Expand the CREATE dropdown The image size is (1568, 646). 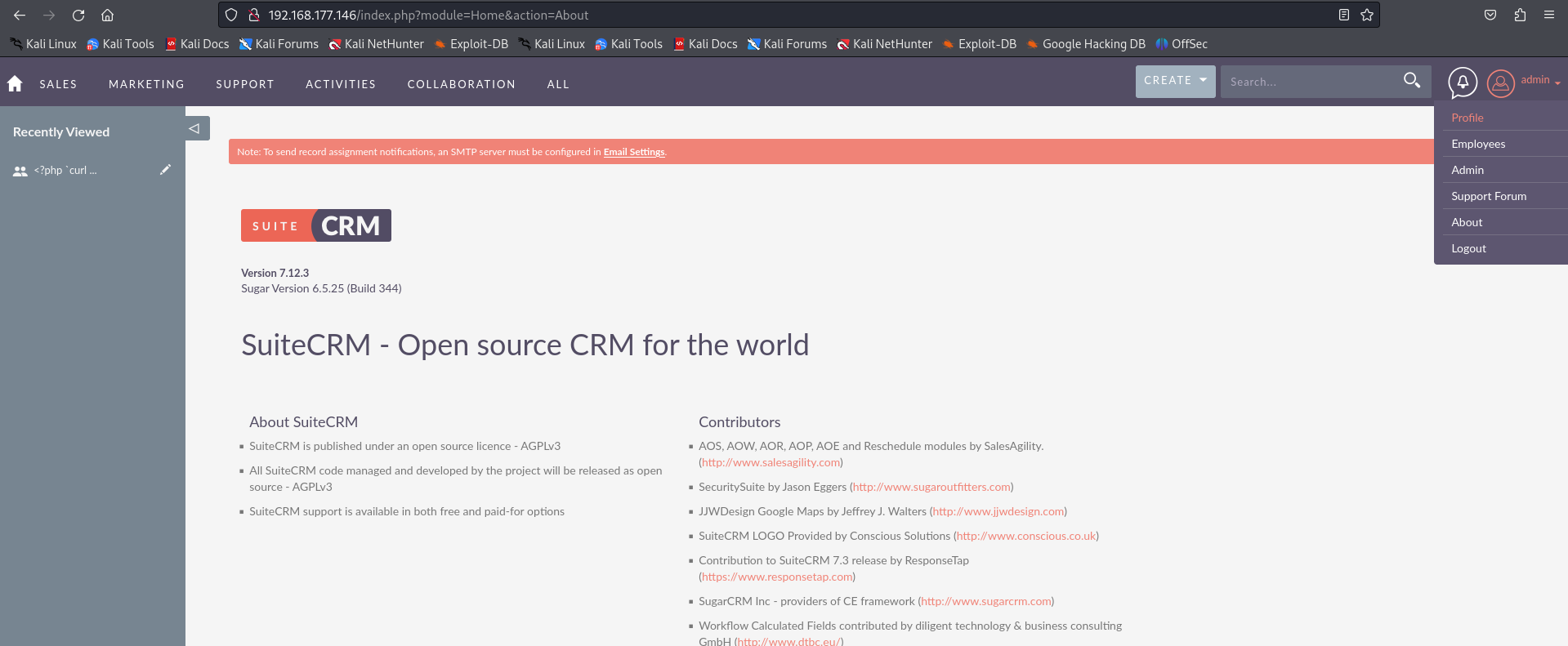tap(1175, 81)
